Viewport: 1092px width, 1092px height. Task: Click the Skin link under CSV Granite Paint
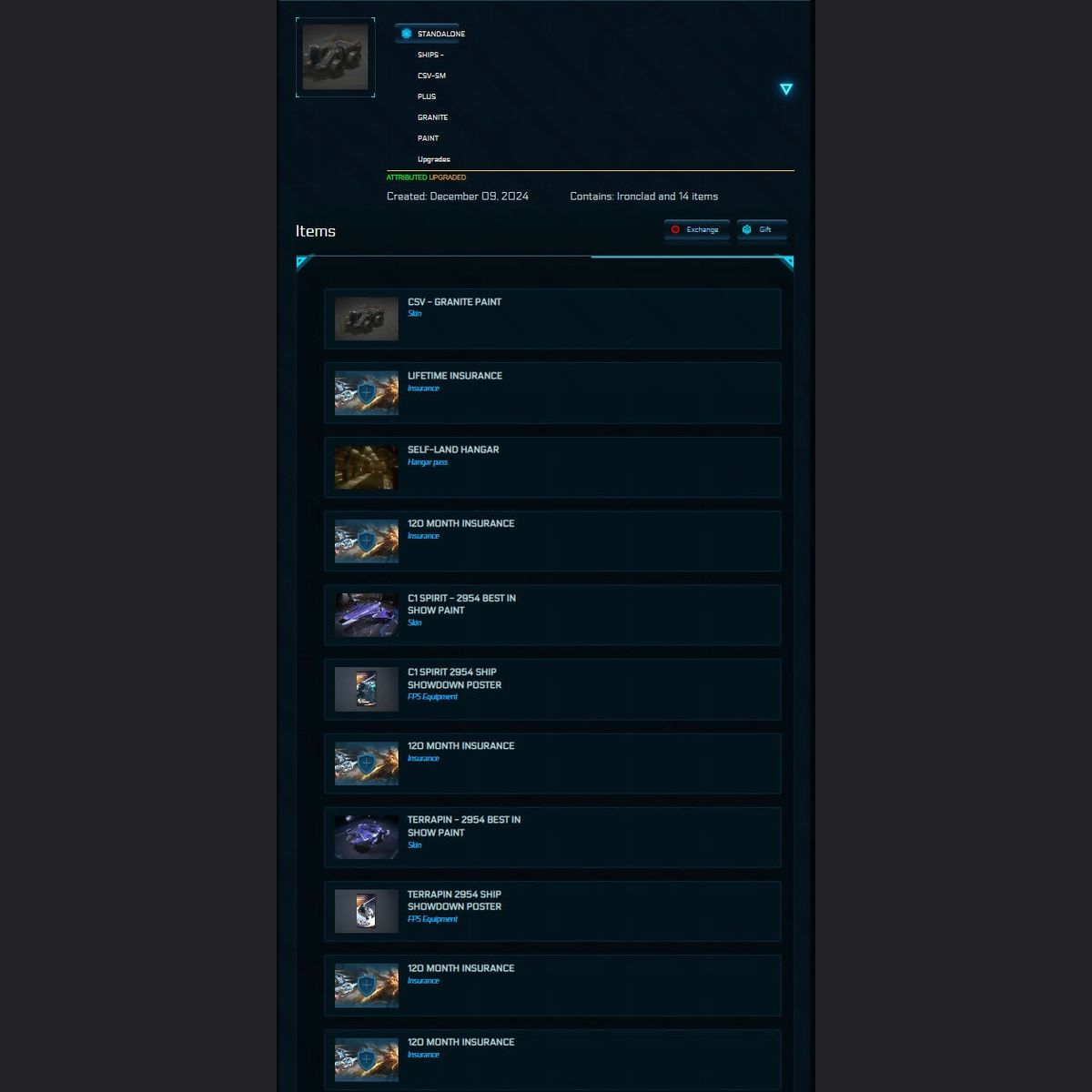pyautogui.click(x=415, y=314)
